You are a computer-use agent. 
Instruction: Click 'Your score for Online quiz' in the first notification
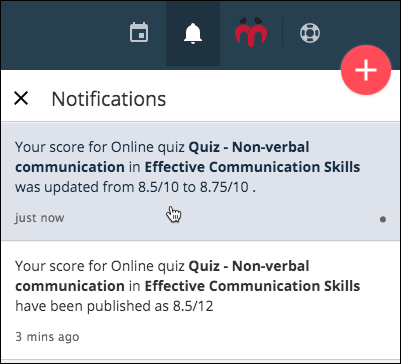coord(100,147)
